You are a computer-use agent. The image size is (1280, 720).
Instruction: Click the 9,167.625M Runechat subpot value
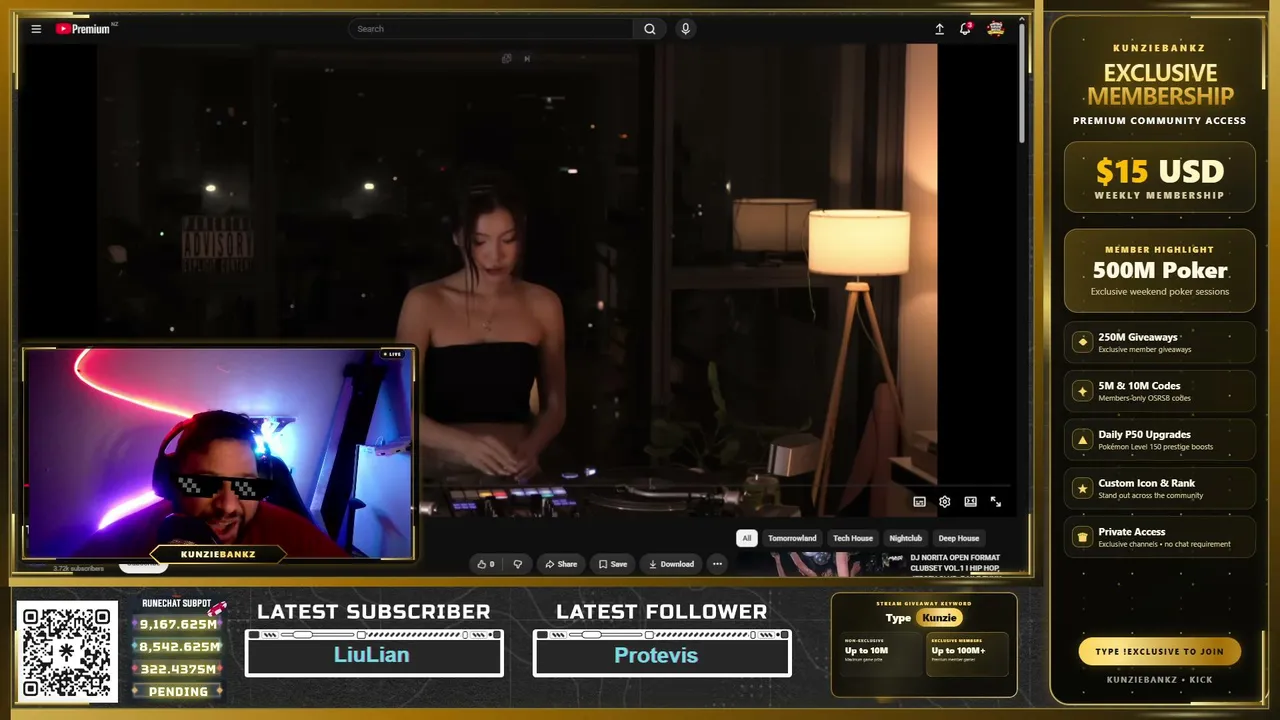coord(179,625)
